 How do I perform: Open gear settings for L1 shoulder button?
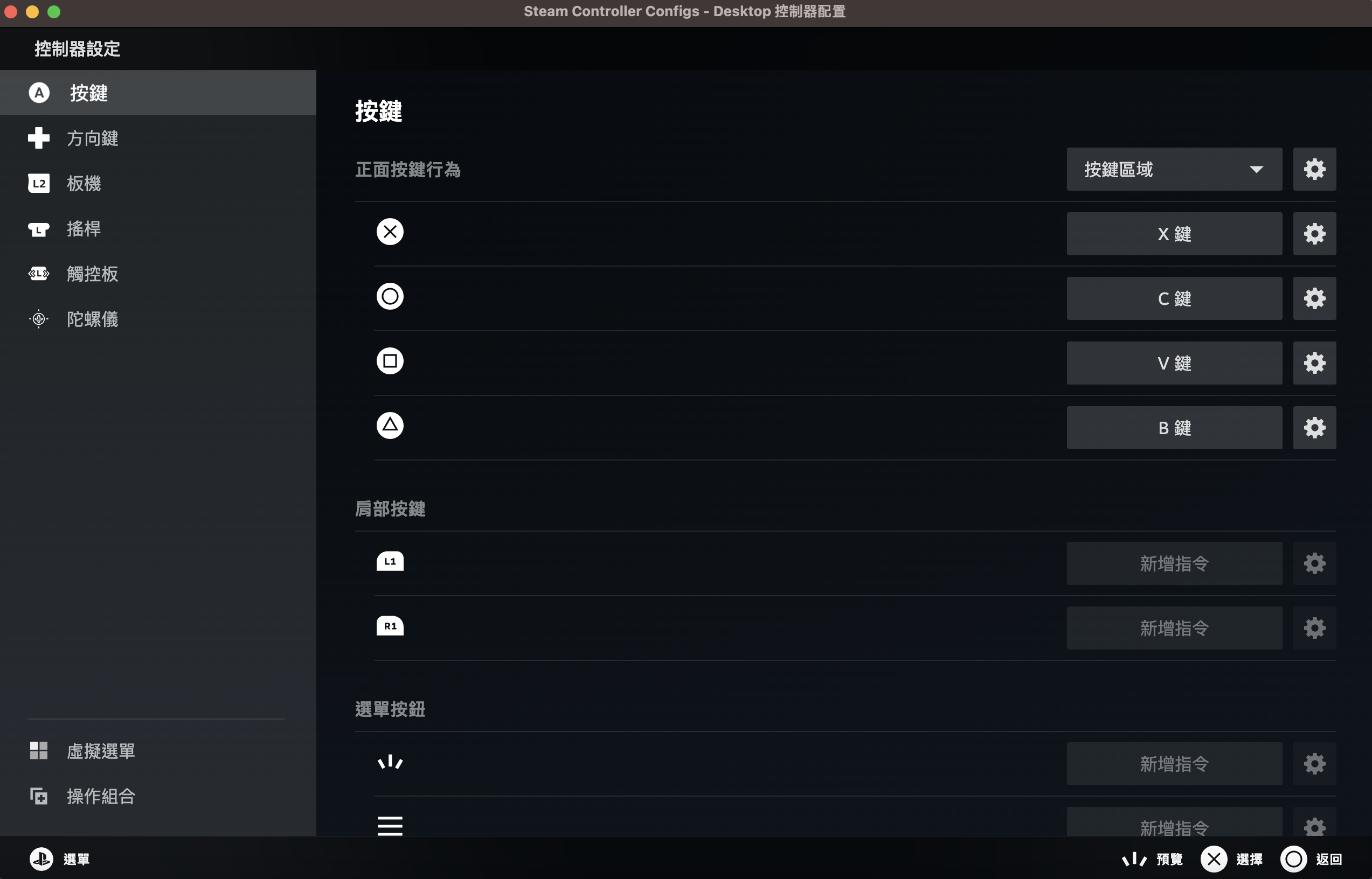click(x=1314, y=563)
